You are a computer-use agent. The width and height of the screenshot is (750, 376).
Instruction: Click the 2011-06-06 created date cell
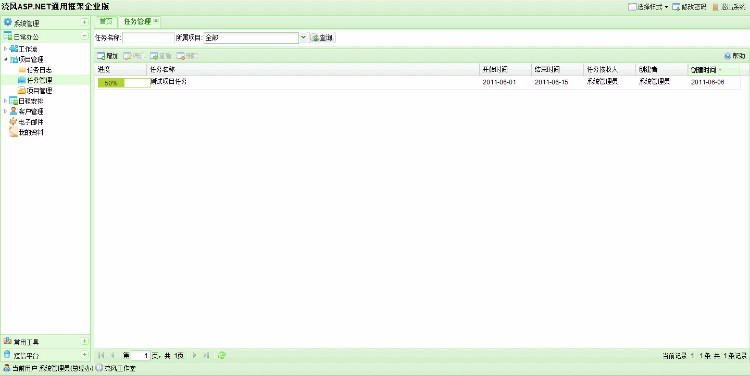[x=707, y=82]
